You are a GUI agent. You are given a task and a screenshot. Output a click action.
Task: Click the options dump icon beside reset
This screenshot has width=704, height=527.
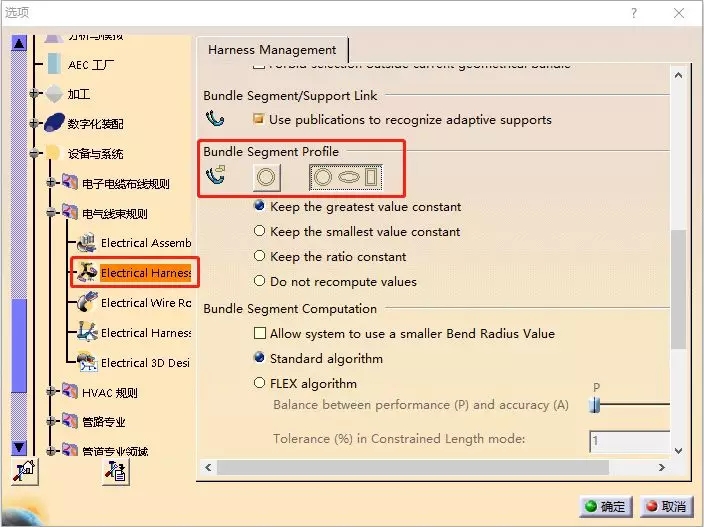tap(115, 472)
